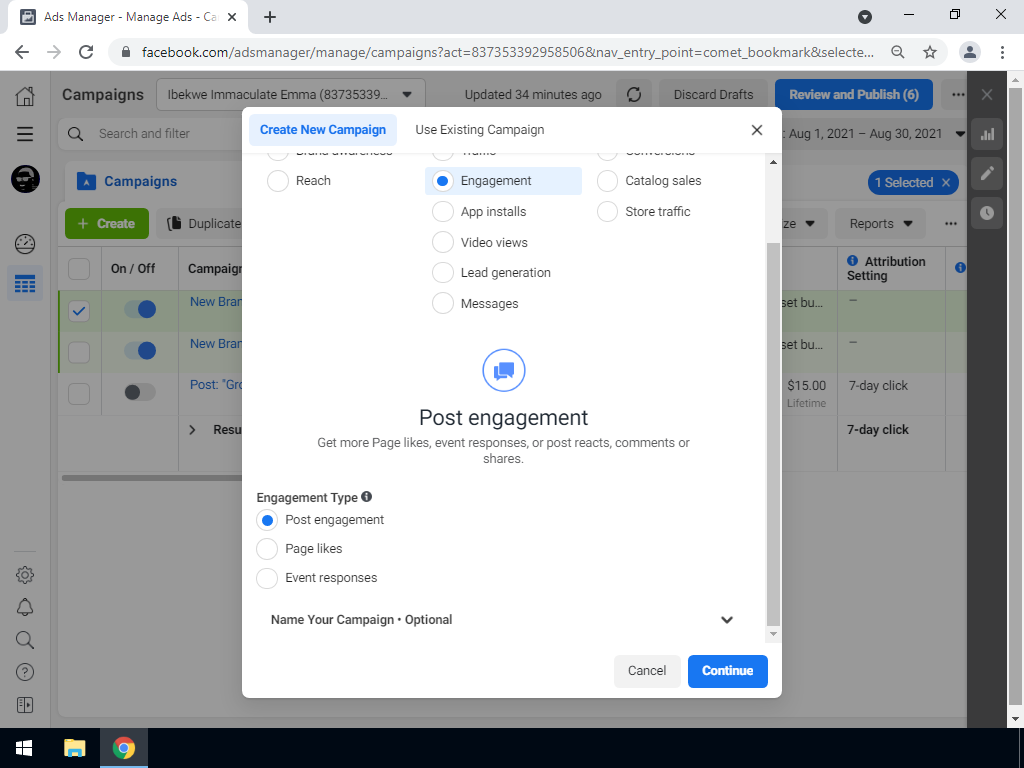Open the more options menu beside Review and Publish

(x=957, y=95)
